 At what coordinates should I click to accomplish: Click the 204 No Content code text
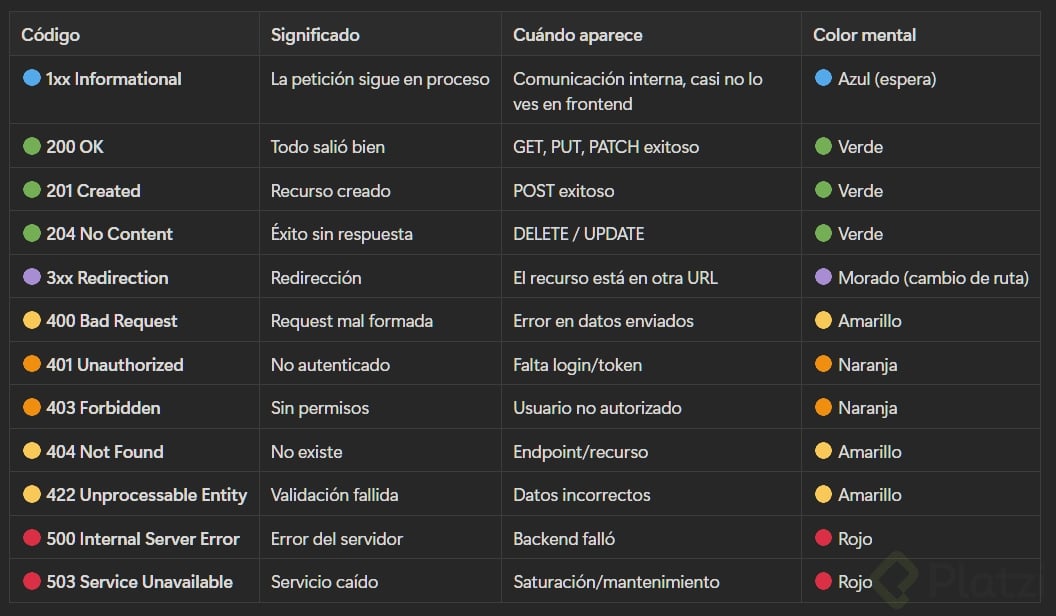coord(109,234)
